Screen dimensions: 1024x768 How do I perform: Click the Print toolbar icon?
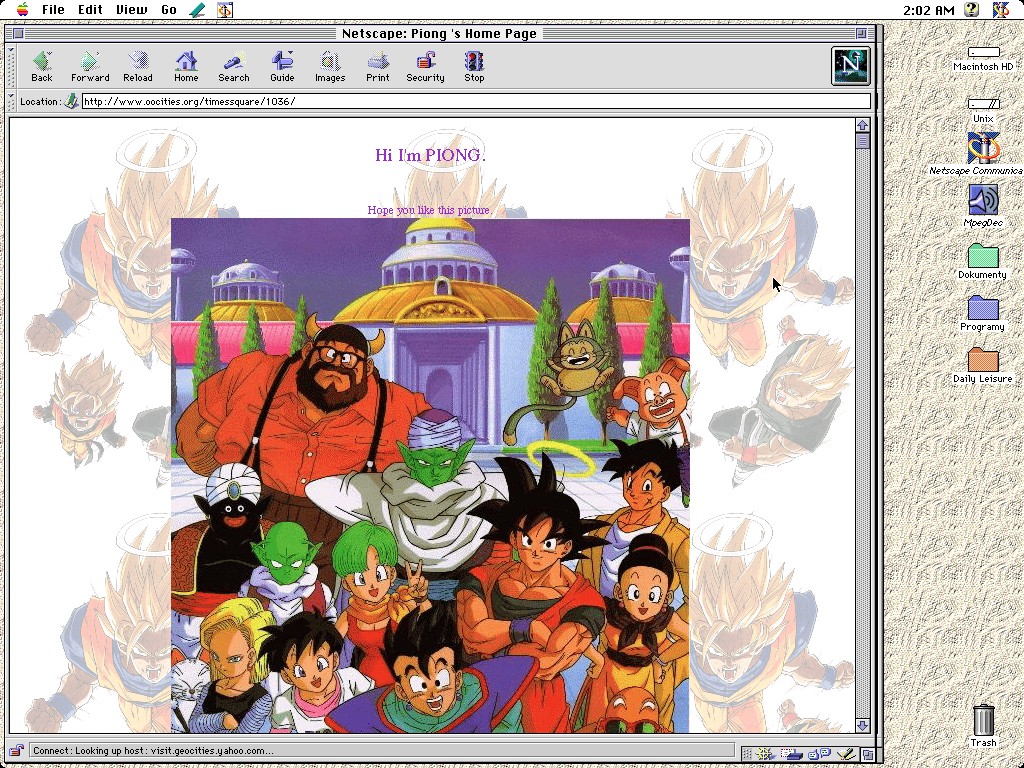pyautogui.click(x=378, y=66)
